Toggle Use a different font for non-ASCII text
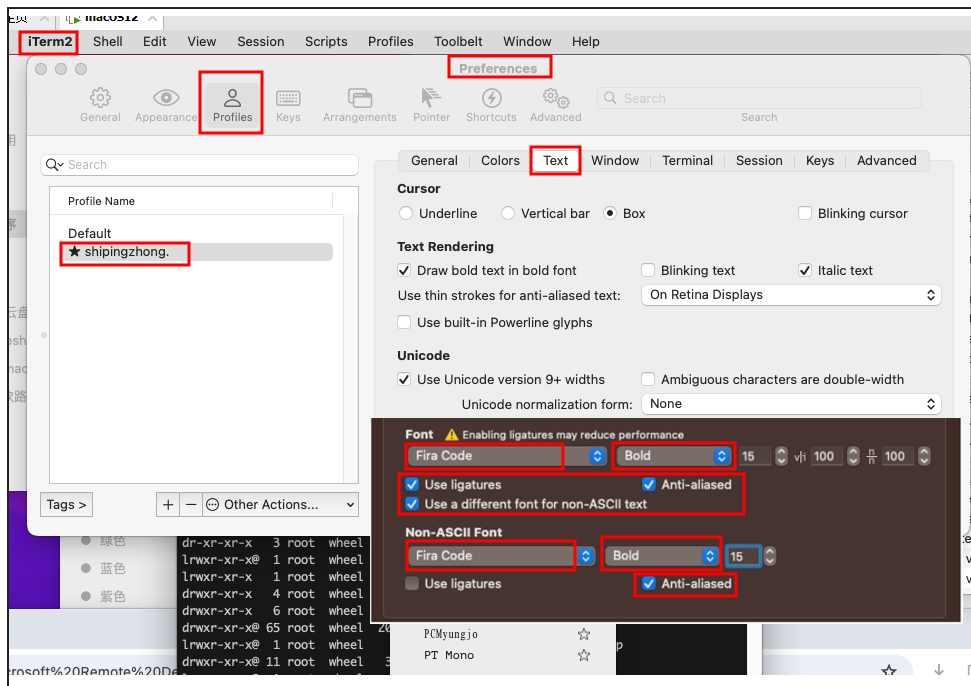971x686 pixels. pyautogui.click(x=412, y=504)
